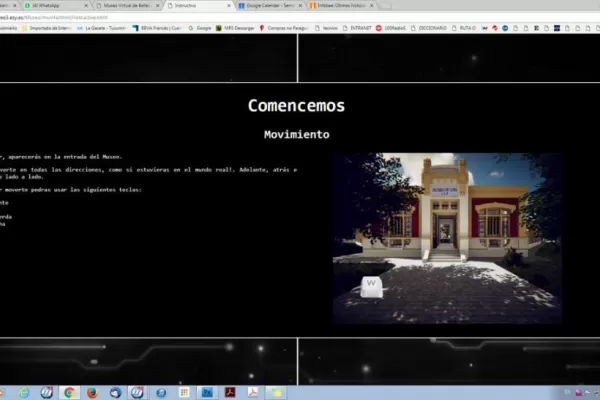
Task: Open the Compras no Paraguai bookmark
Action: (x=284, y=28)
